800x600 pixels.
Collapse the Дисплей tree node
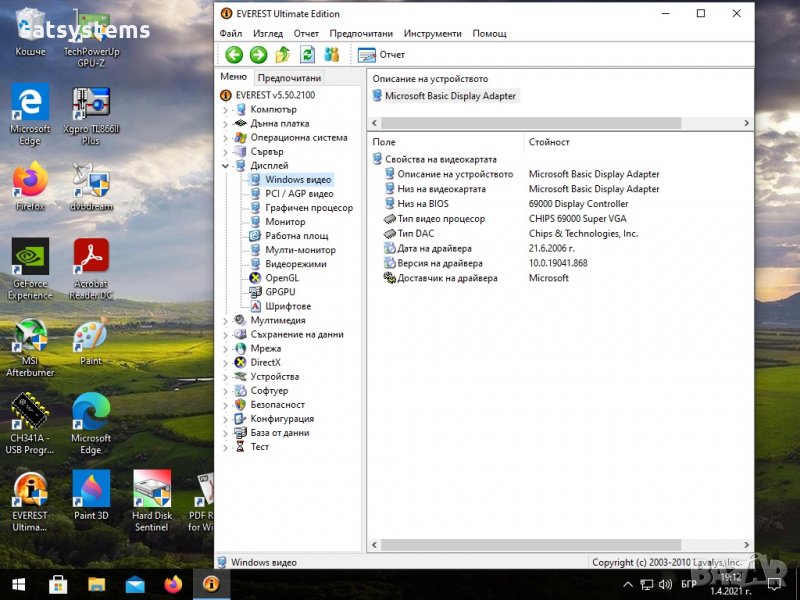[226, 166]
